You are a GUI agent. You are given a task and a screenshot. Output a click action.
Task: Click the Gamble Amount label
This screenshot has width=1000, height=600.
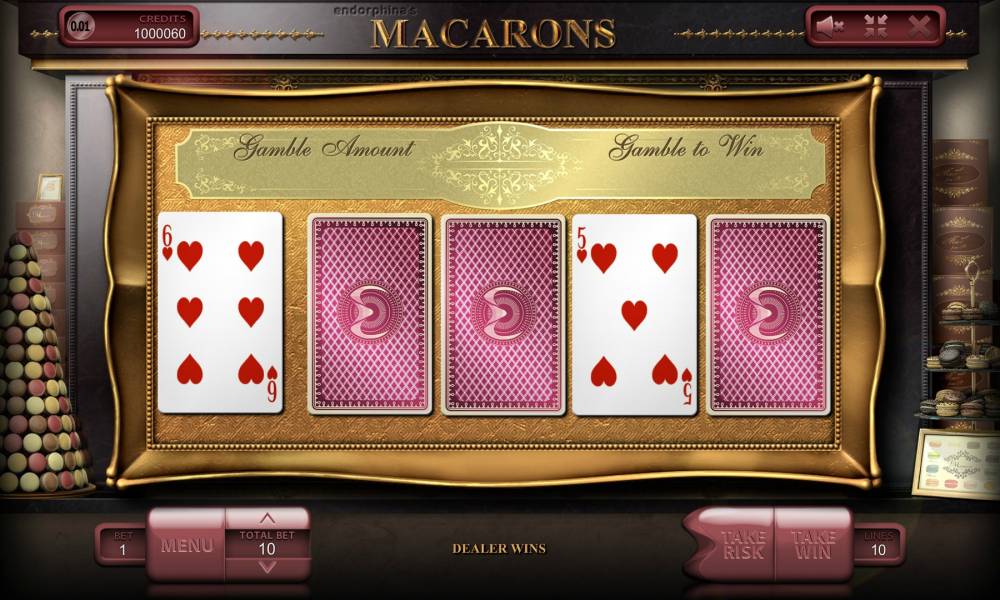324,148
